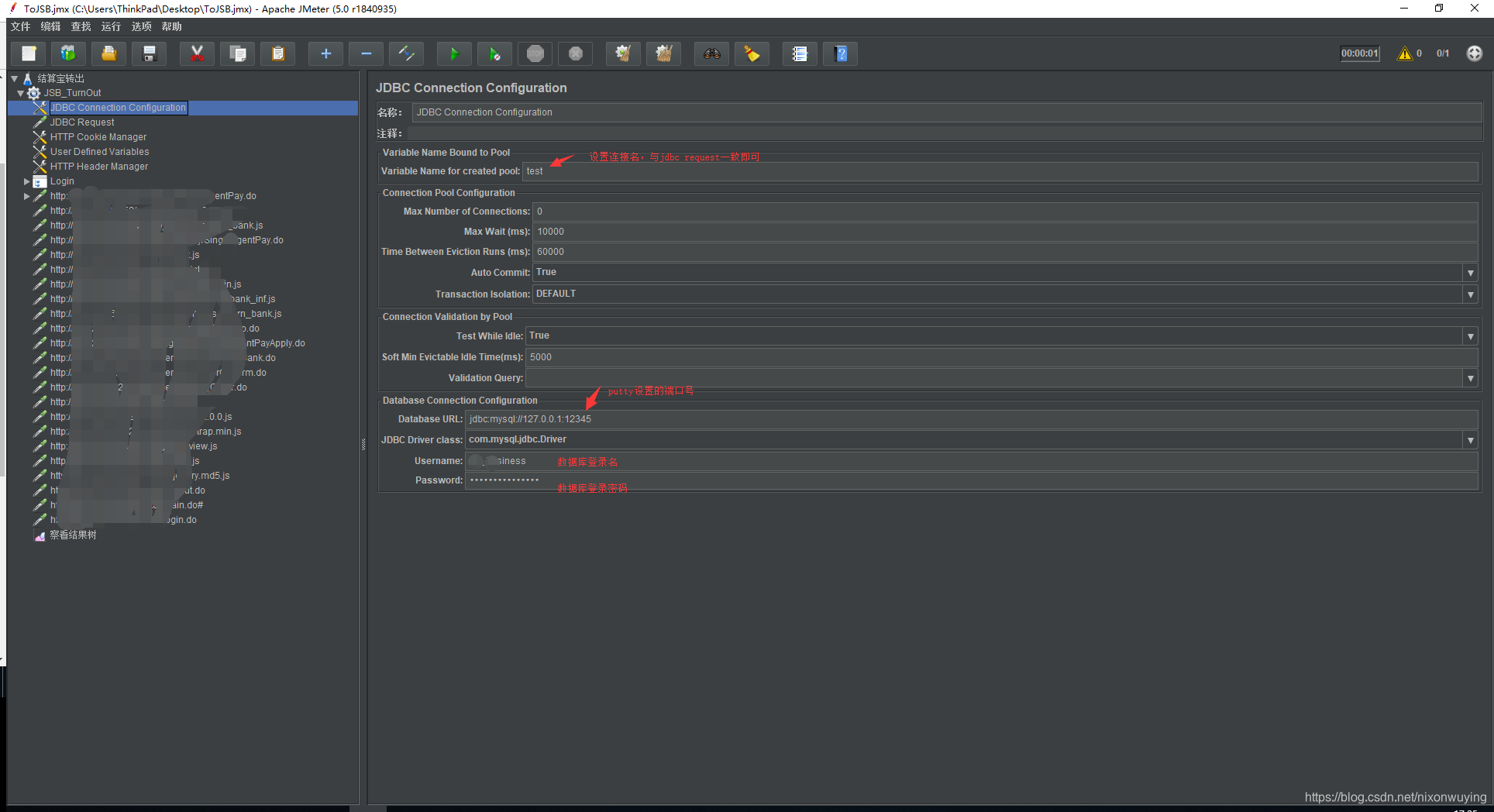Viewport: 1494px width, 812px height.
Task: Save the test plan with floppy icon
Action: [x=150, y=53]
